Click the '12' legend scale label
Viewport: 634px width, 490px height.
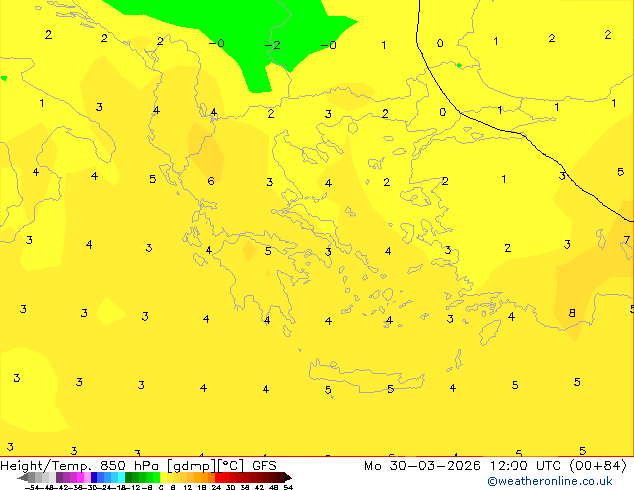(187, 487)
